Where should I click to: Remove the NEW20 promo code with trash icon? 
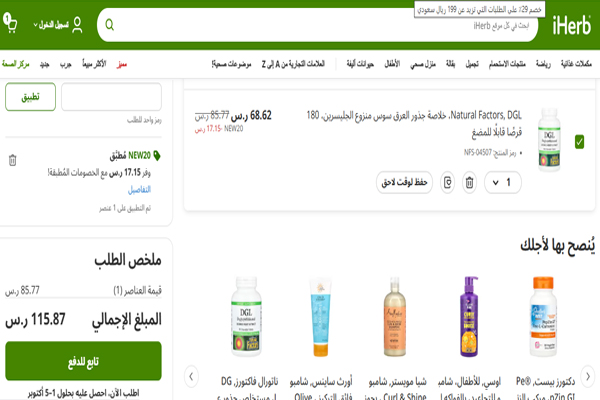12,160
